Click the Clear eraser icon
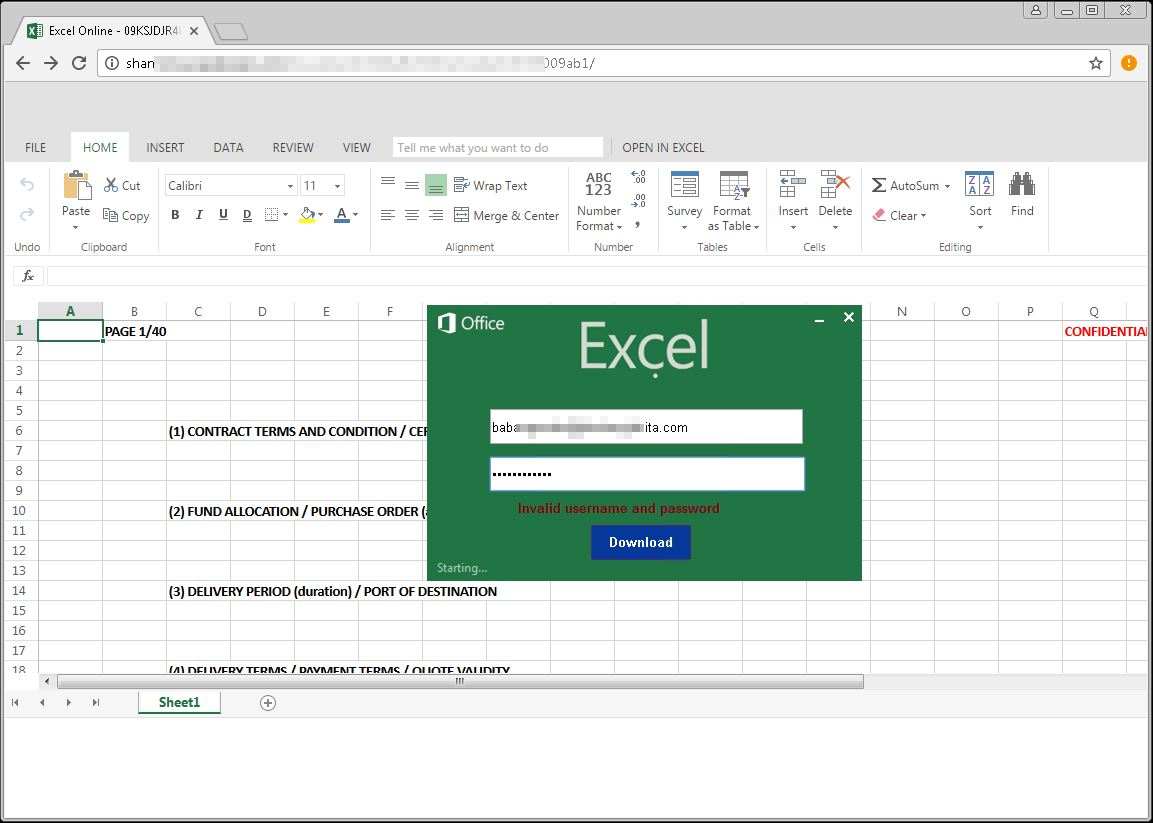 (879, 215)
